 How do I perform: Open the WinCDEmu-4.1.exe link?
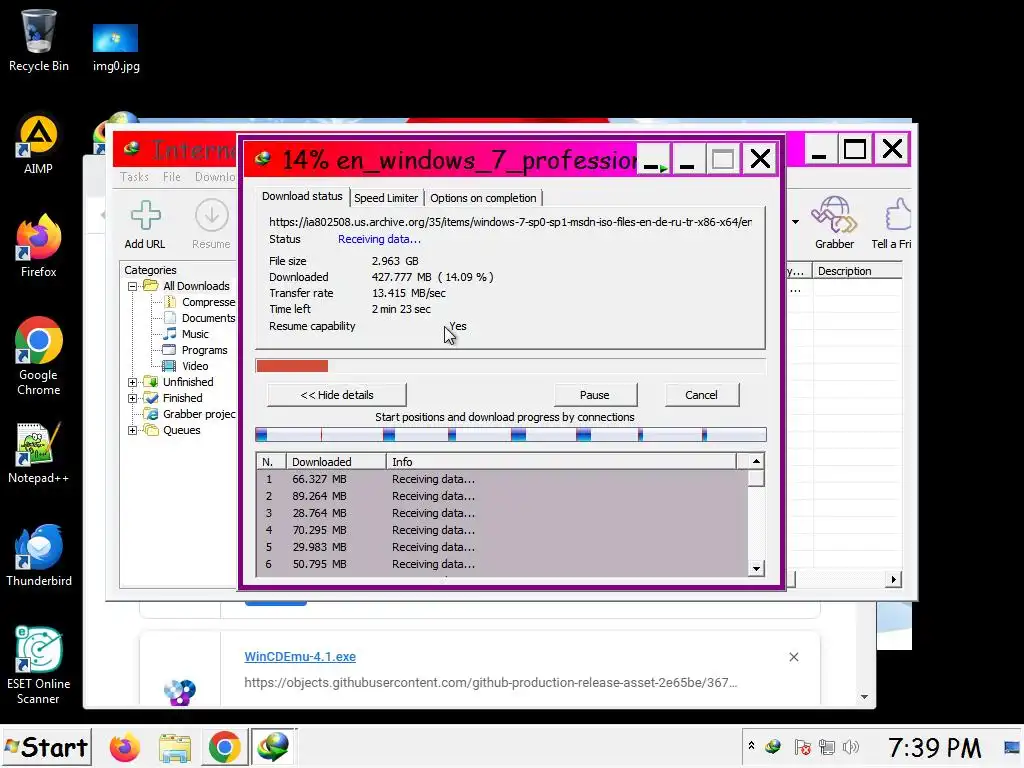[300, 657]
